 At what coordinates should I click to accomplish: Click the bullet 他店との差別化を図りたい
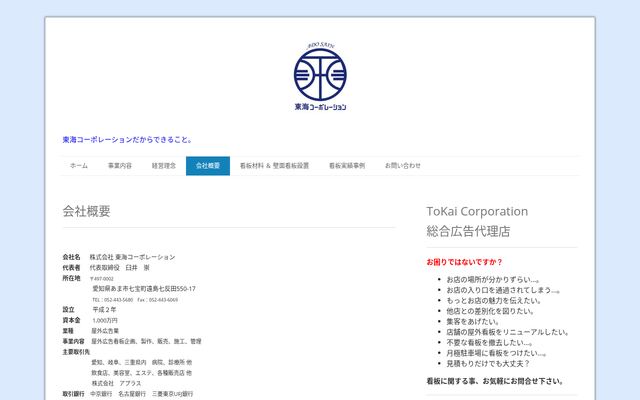tap(491, 311)
